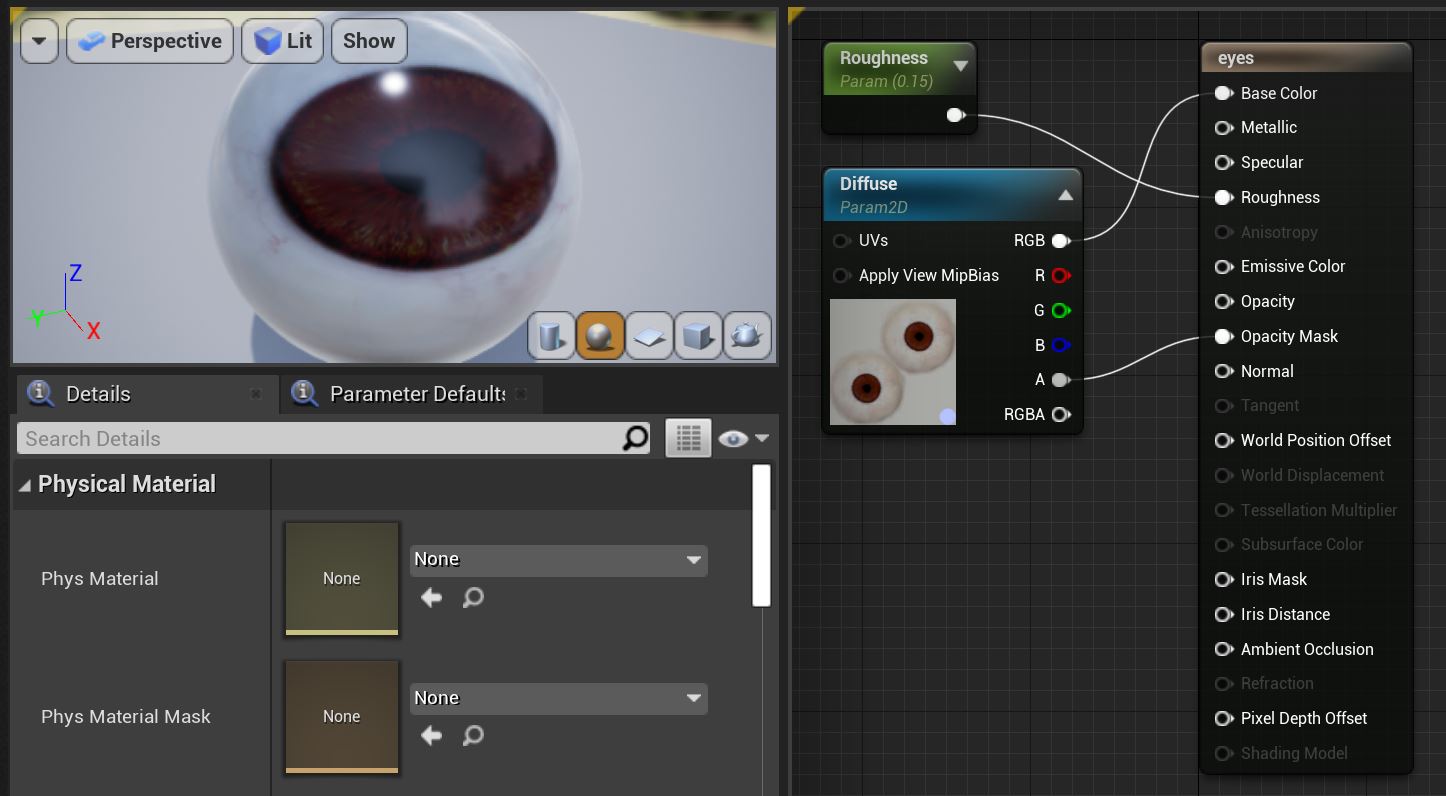Click the Apply View MipBias input pin
This screenshot has height=796, width=1446.
tap(841, 275)
